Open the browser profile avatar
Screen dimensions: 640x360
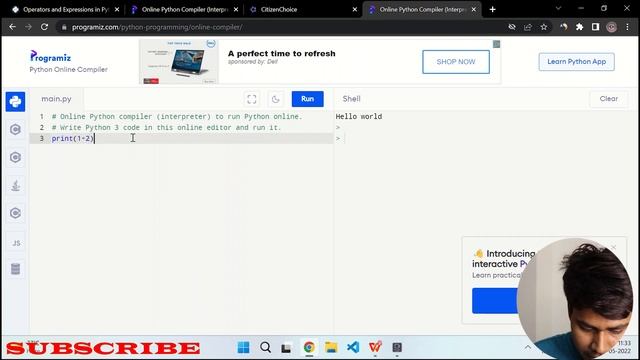pyautogui.click(x=611, y=27)
